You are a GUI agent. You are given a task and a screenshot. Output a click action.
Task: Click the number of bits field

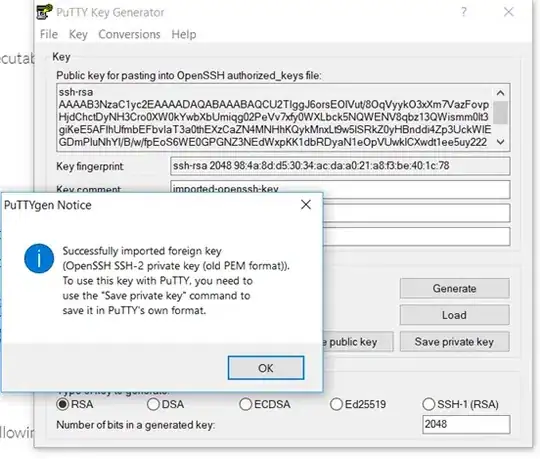click(x=466, y=424)
